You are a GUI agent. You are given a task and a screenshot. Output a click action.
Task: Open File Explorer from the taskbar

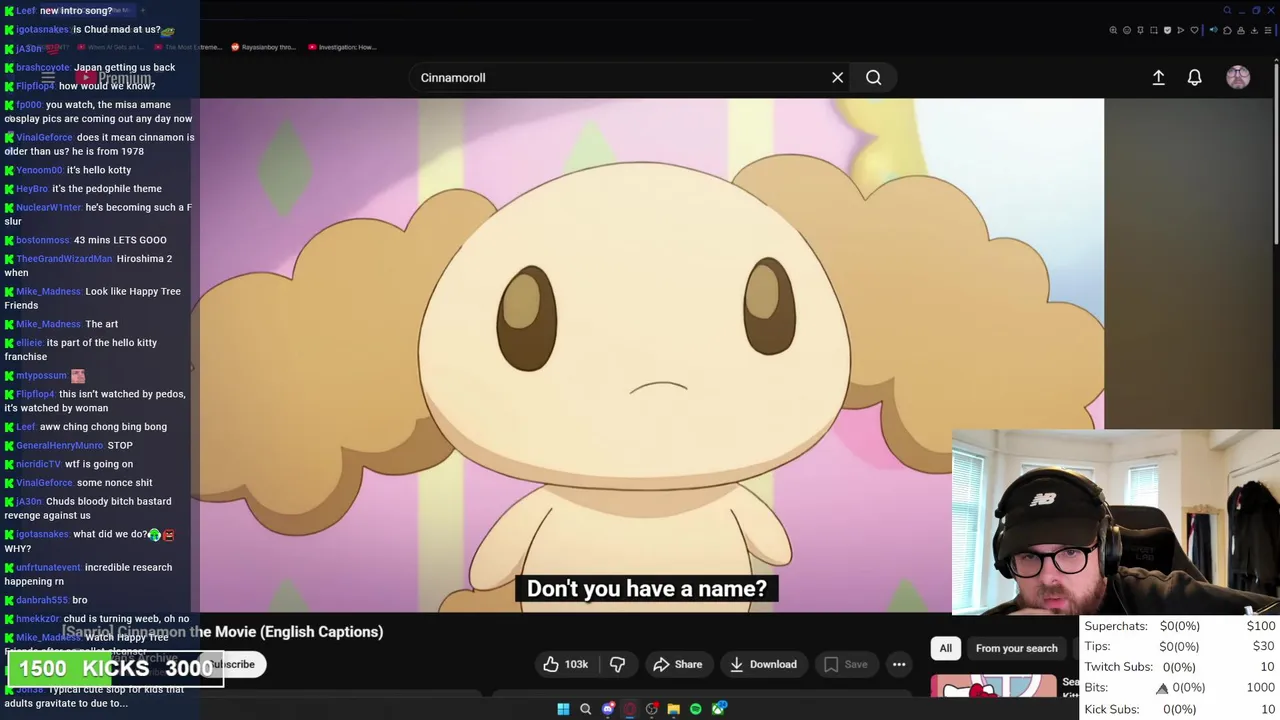(x=674, y=709)
